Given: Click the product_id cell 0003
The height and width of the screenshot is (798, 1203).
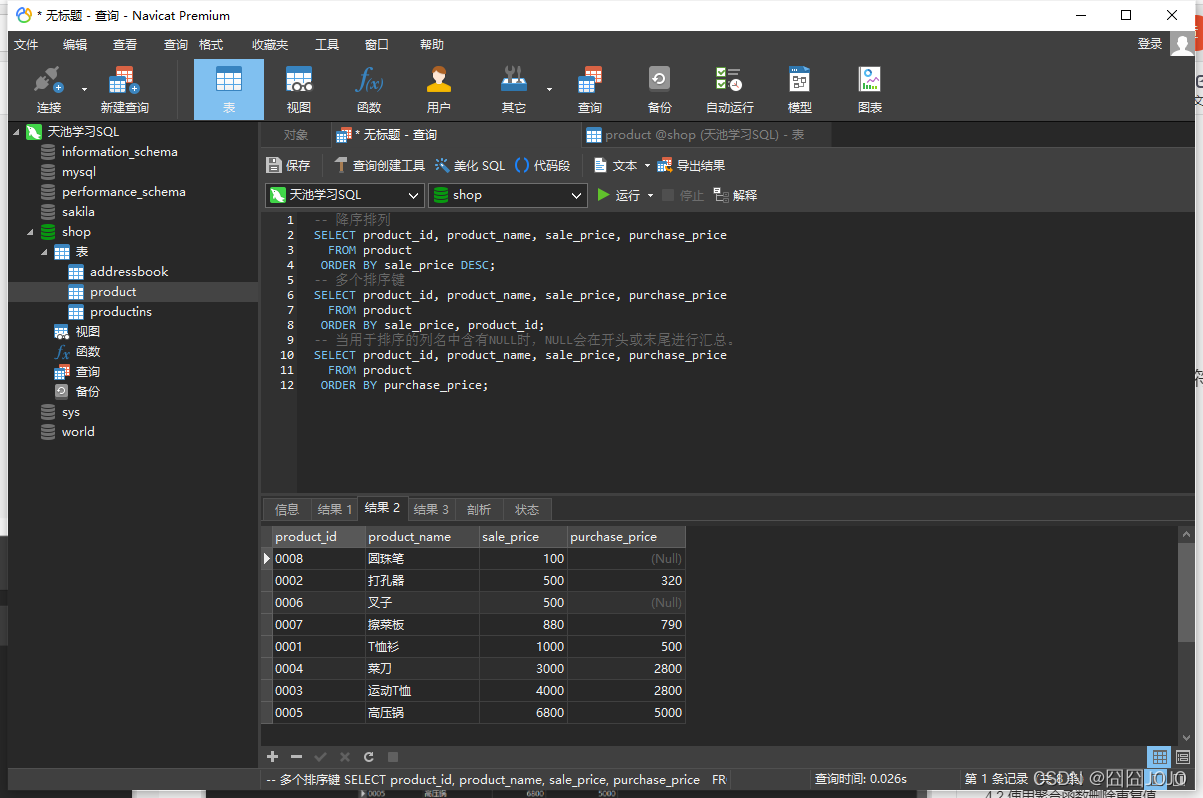Looking at the screenshot, I should coord(319,691).
